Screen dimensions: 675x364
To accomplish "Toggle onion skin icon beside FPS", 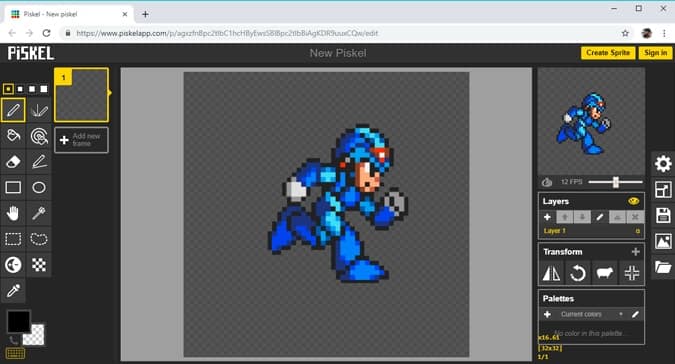I will (547, 182).
